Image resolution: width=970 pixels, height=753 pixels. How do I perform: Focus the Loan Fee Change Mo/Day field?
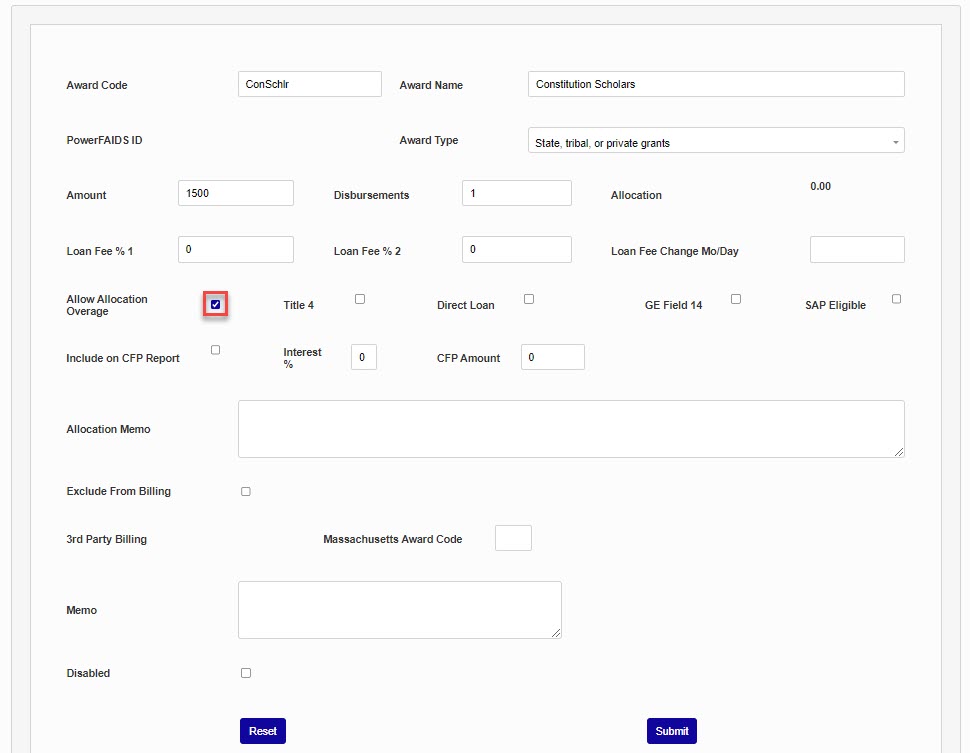(857, 249)
